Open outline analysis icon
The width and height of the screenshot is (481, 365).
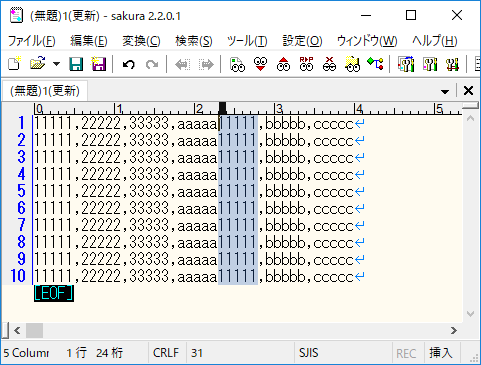point(375,64)
